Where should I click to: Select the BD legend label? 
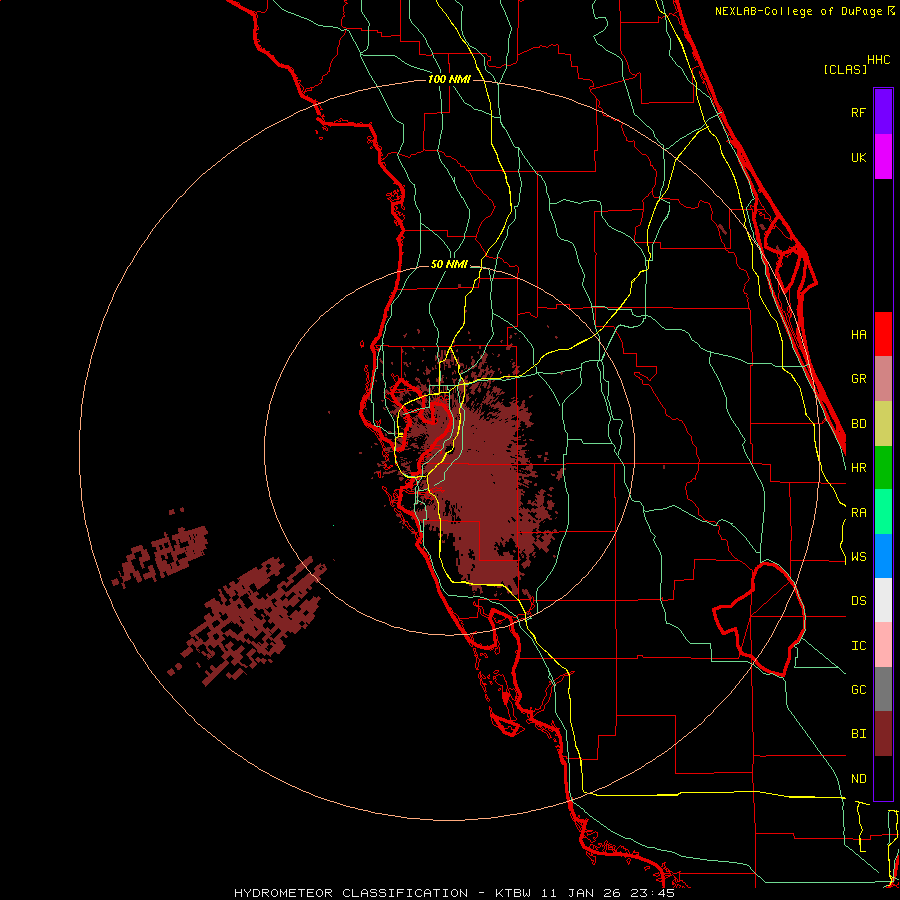click(858, 424)
